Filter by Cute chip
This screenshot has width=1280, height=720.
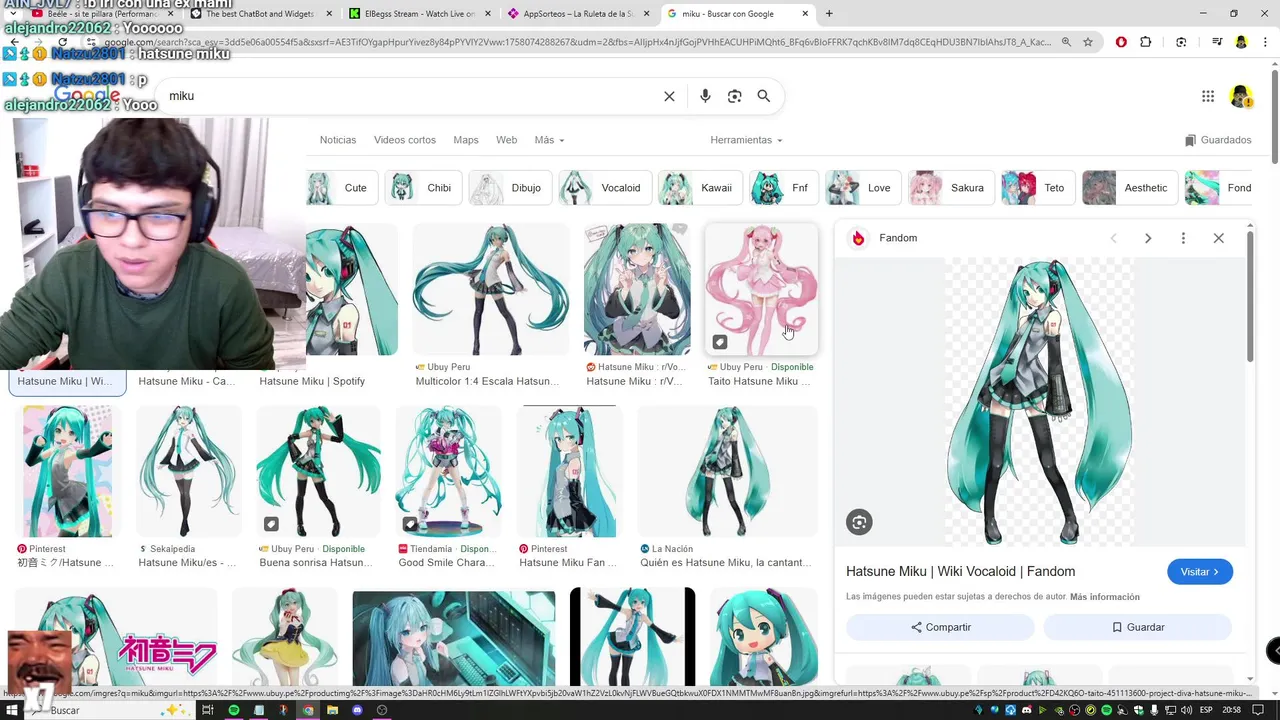pyautogui.click(x=342, y=188)
